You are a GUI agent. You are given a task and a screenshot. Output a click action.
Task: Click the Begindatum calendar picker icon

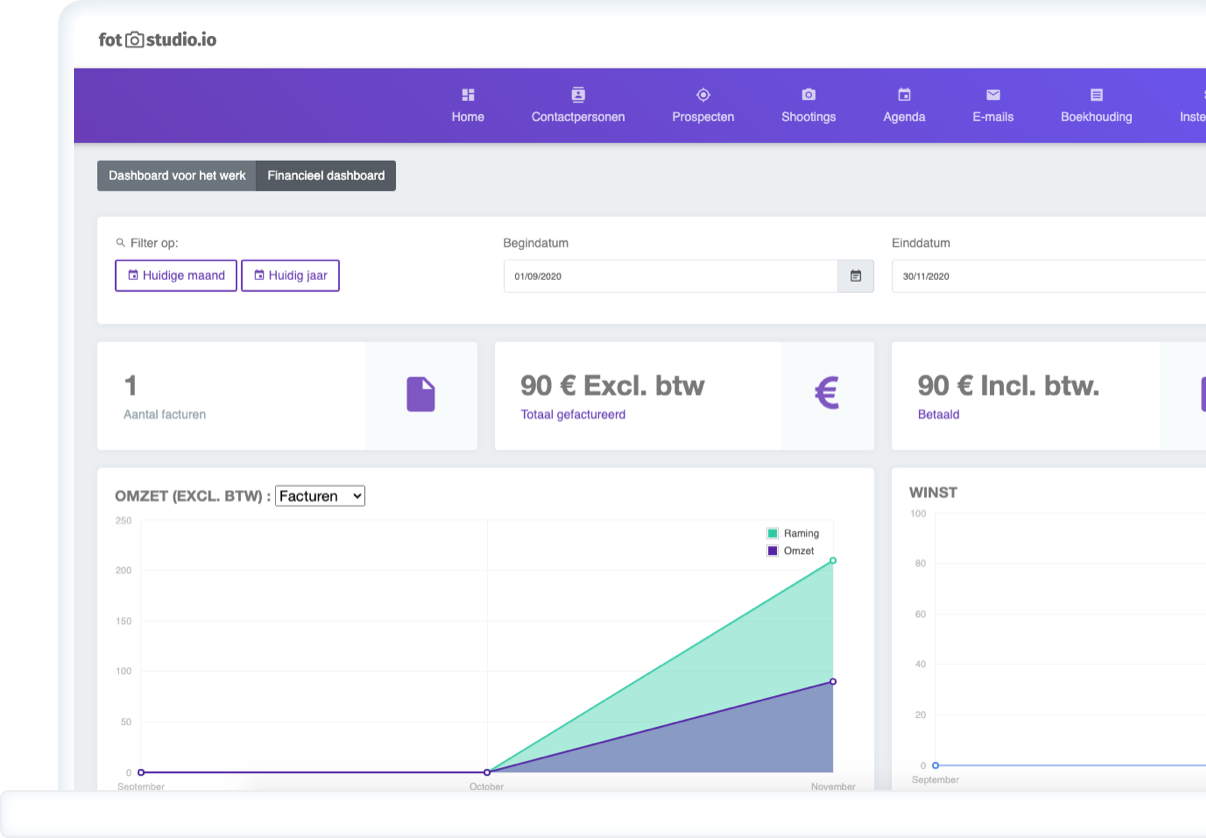pos(855,276)
